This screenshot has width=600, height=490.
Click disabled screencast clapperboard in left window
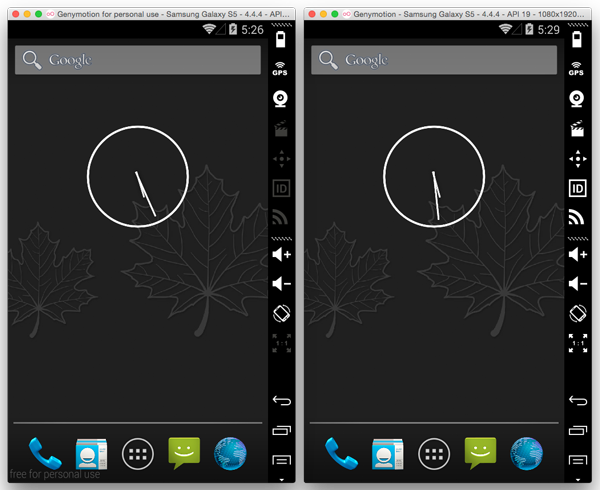tap(281, 129)
